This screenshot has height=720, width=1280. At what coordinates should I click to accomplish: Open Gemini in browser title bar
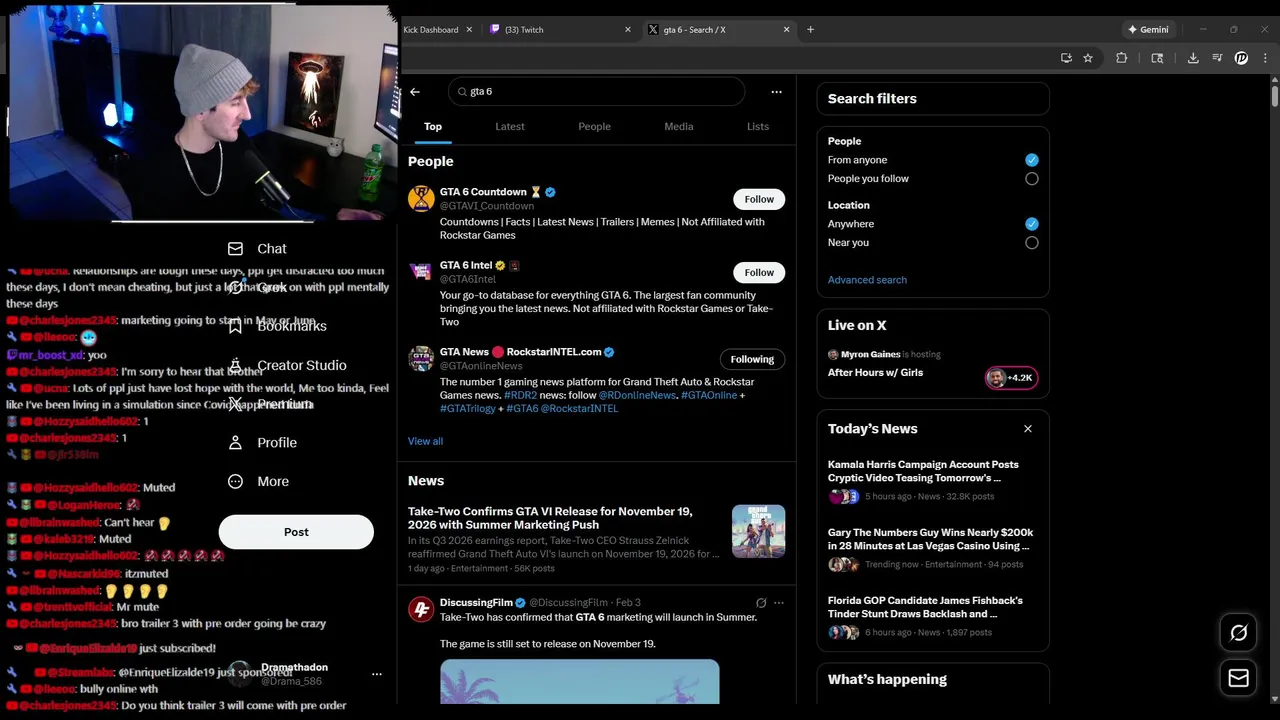click(x=1148, y=30)
